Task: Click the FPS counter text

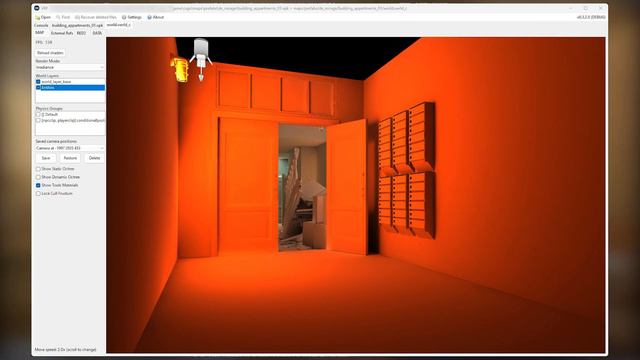Action: [44, 42]
